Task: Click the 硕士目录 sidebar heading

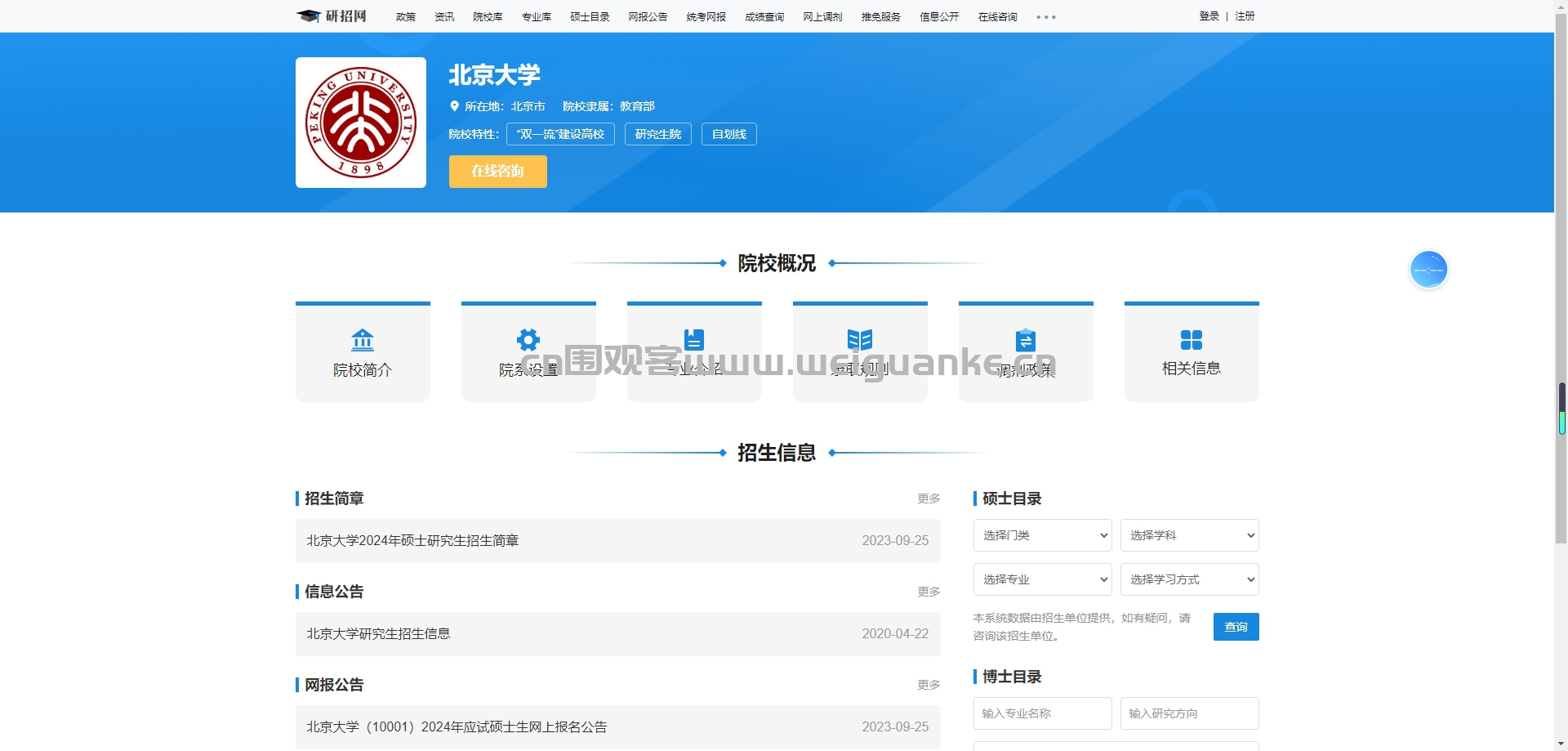Action: pos(1012,498)
